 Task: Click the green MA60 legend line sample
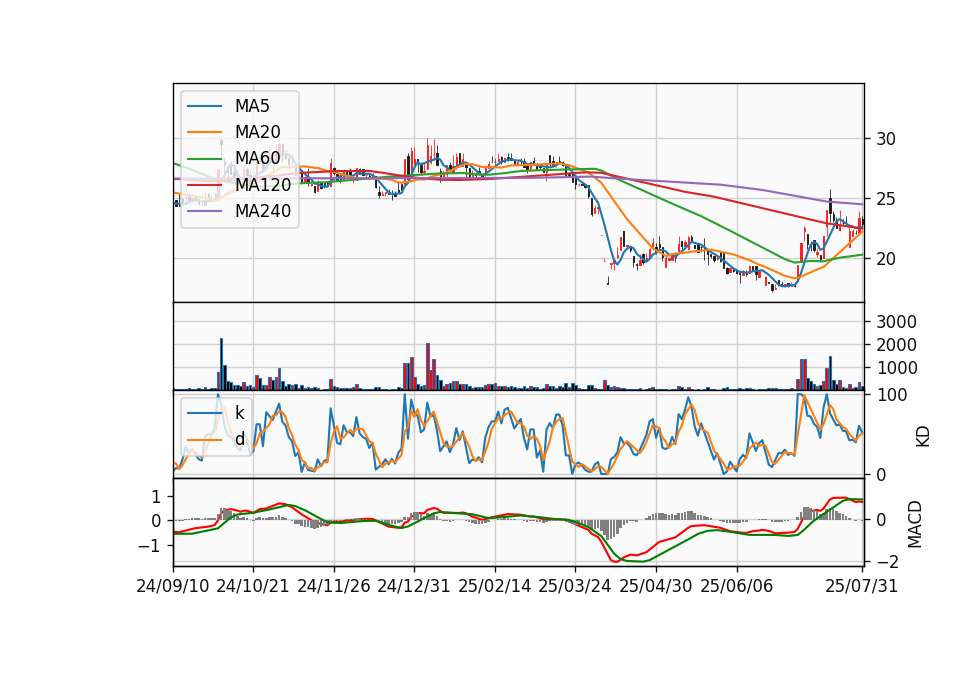point(204,158)
